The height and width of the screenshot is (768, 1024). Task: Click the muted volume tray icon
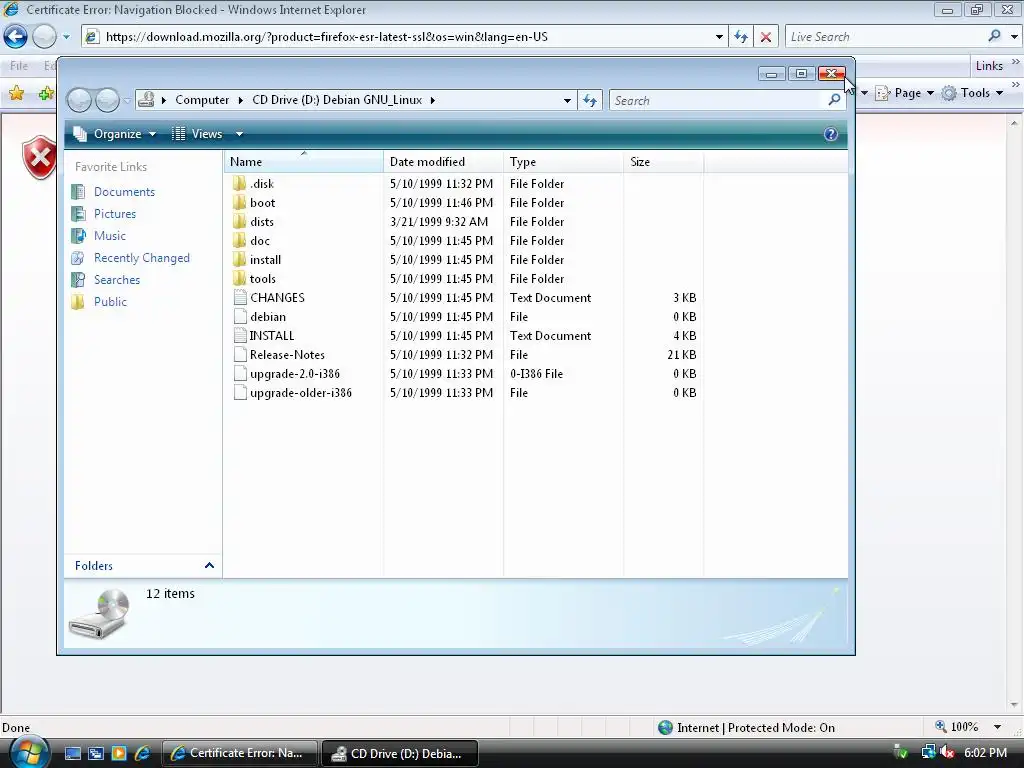pos(946,752)
